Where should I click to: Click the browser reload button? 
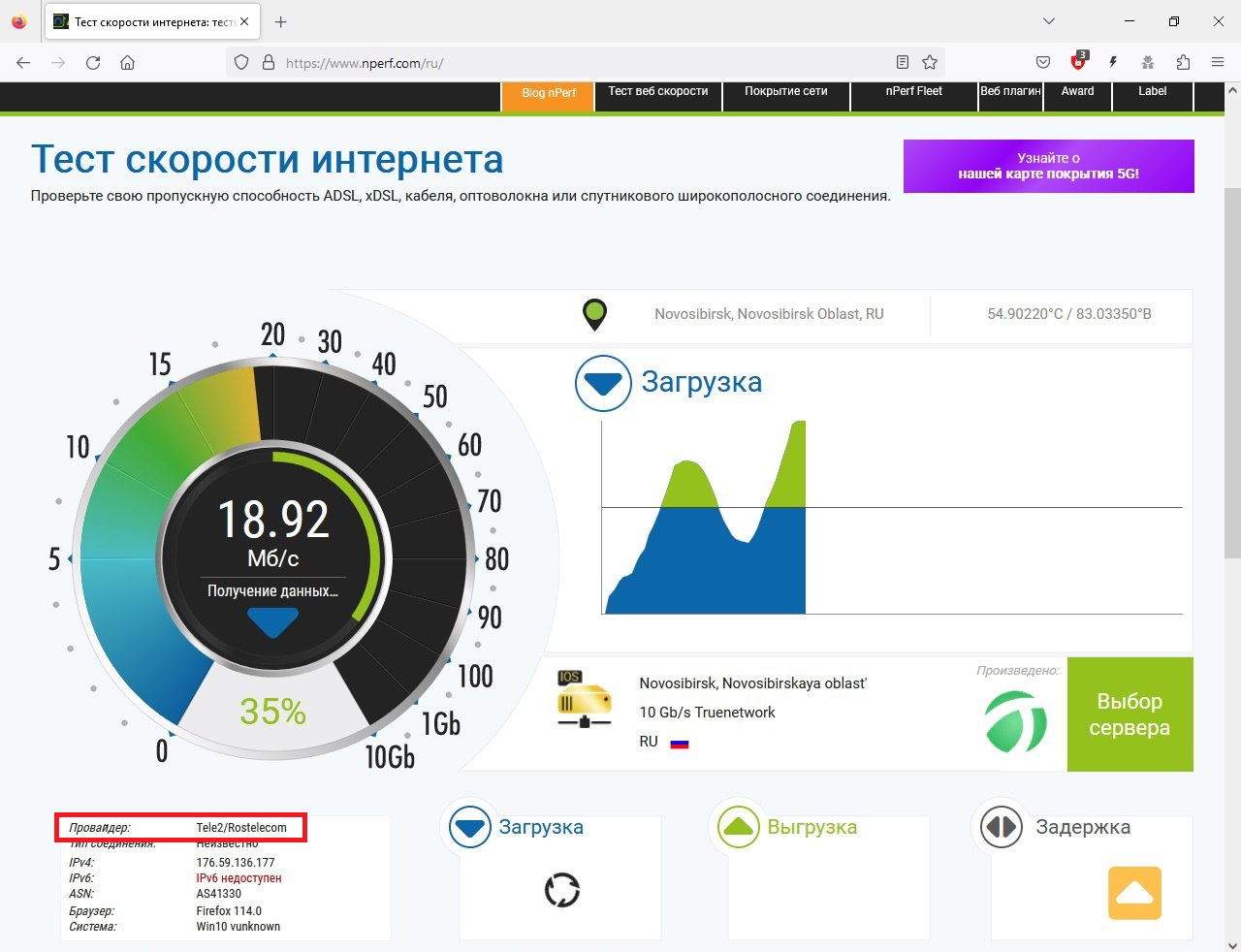(93, 63)
